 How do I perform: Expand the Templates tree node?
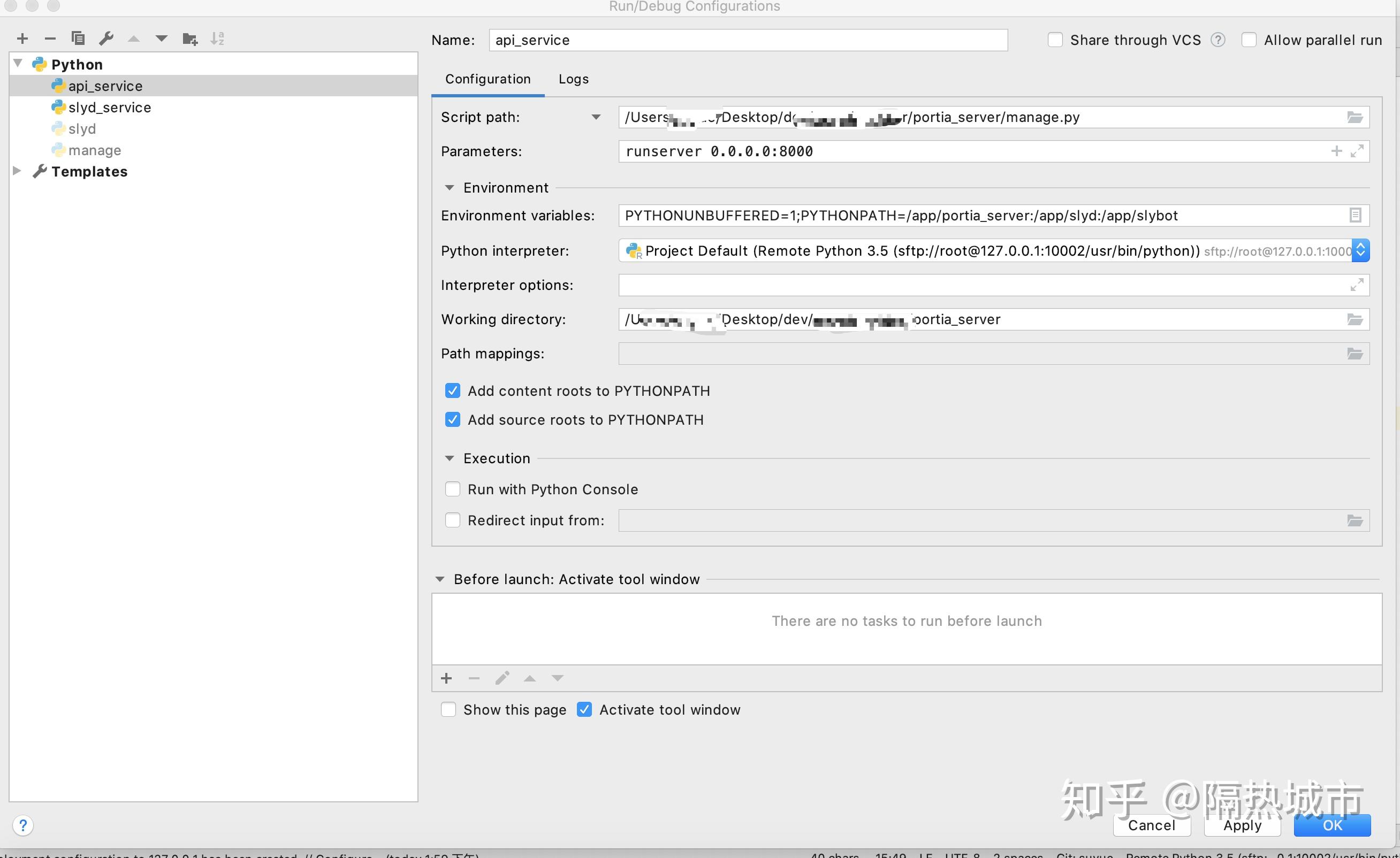17,171
